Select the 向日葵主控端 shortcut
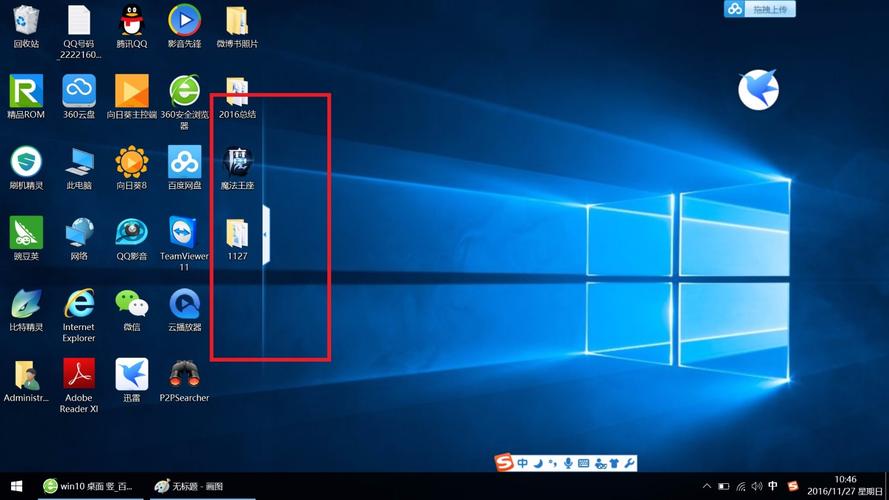 pyautogui.click(x=132, y=97)
